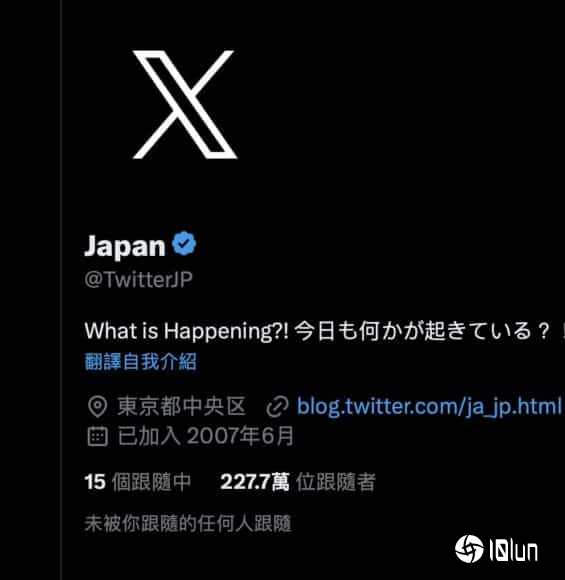
Task: Click the Japan display name
Action: (125, 246)
